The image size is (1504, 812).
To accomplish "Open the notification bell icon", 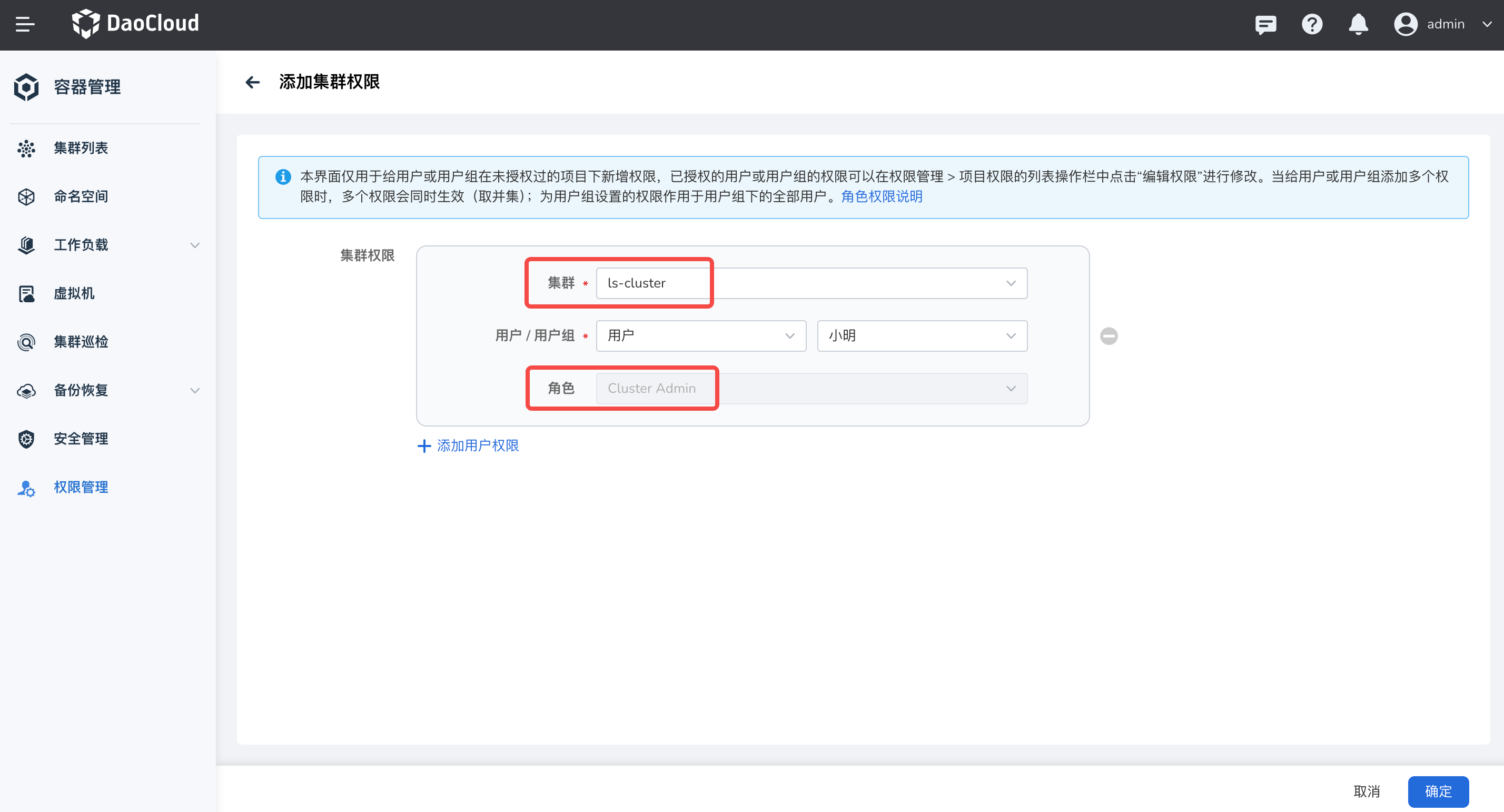I will point(1358,24).
